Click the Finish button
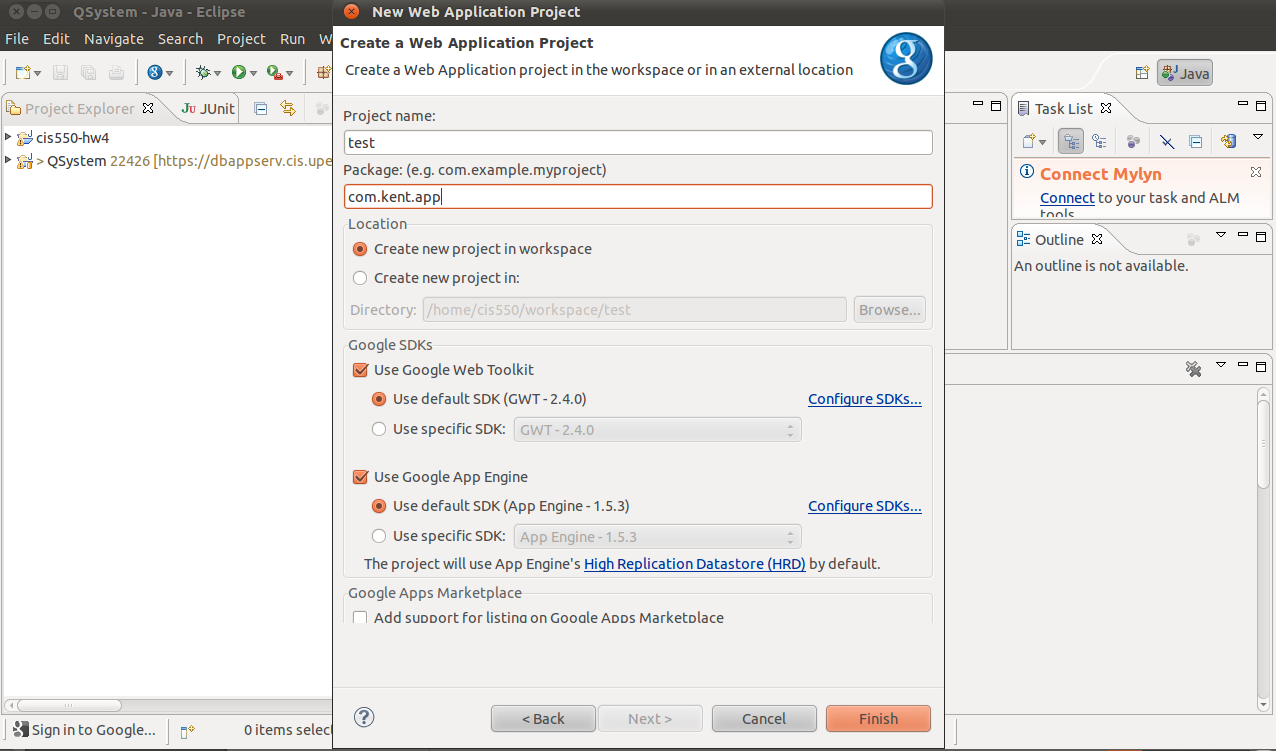Viewport: 1276px width, 751px height. click(878, 718)
